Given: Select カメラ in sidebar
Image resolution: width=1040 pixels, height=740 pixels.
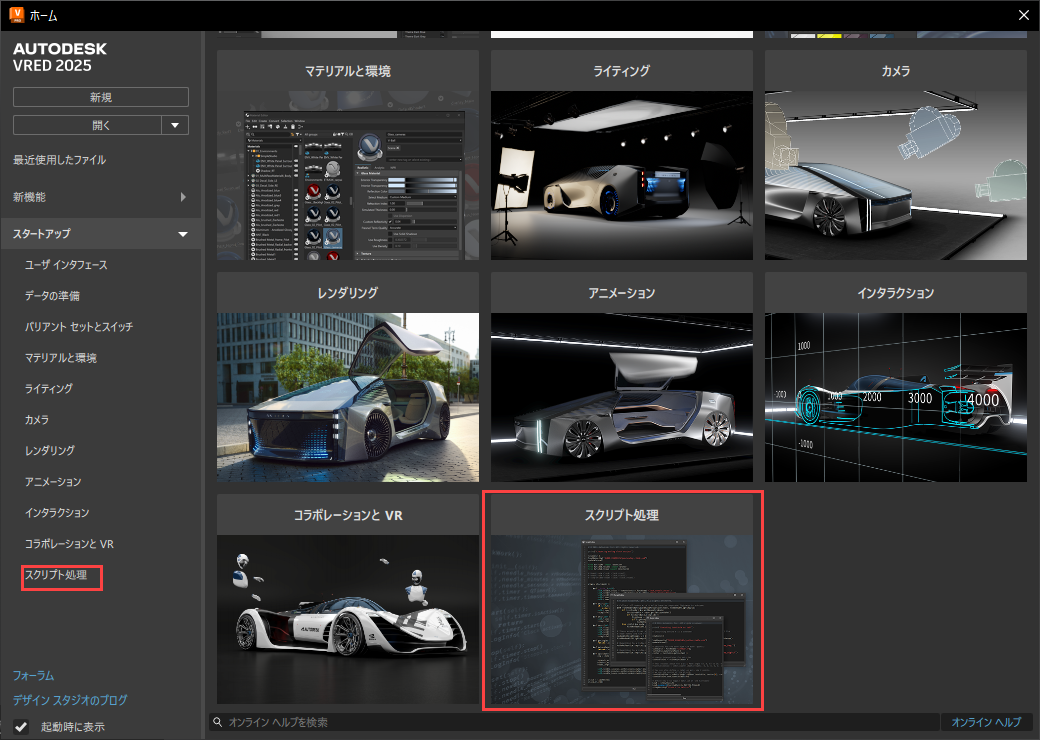Looking at the screenshot, I should [x=37, y=420].
